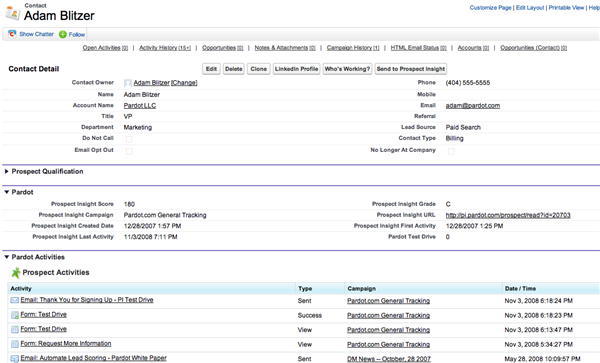Screen dimensions: 600x363
Task: Click the Type column header
Action: pos(320,288)
